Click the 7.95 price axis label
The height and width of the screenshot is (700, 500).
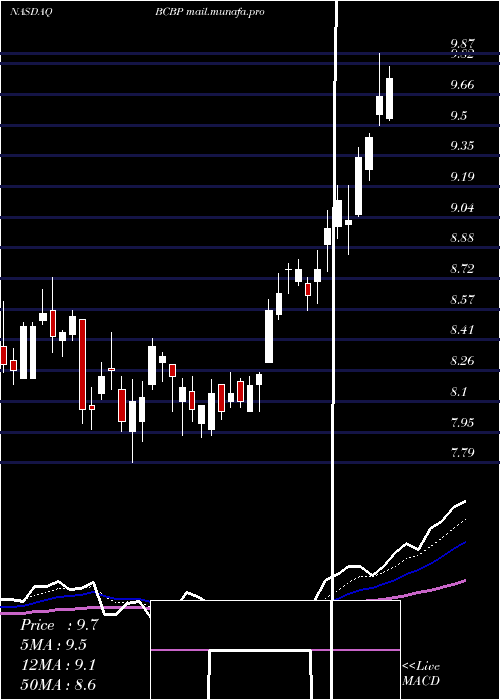tap(462, 422)
